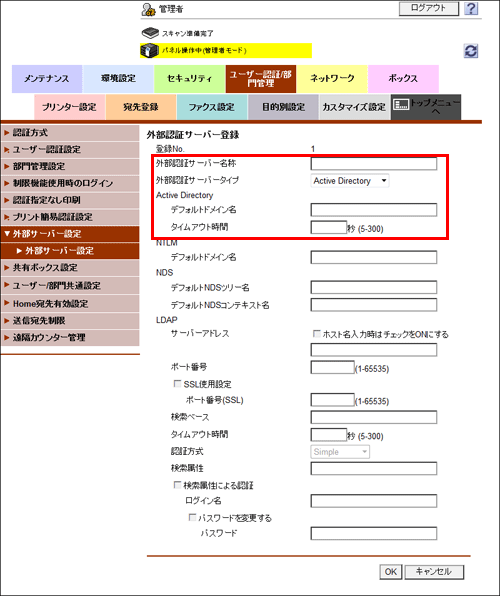Click the administrator user icon
Viewport: 500px width, 596px height.
(148, 10)
